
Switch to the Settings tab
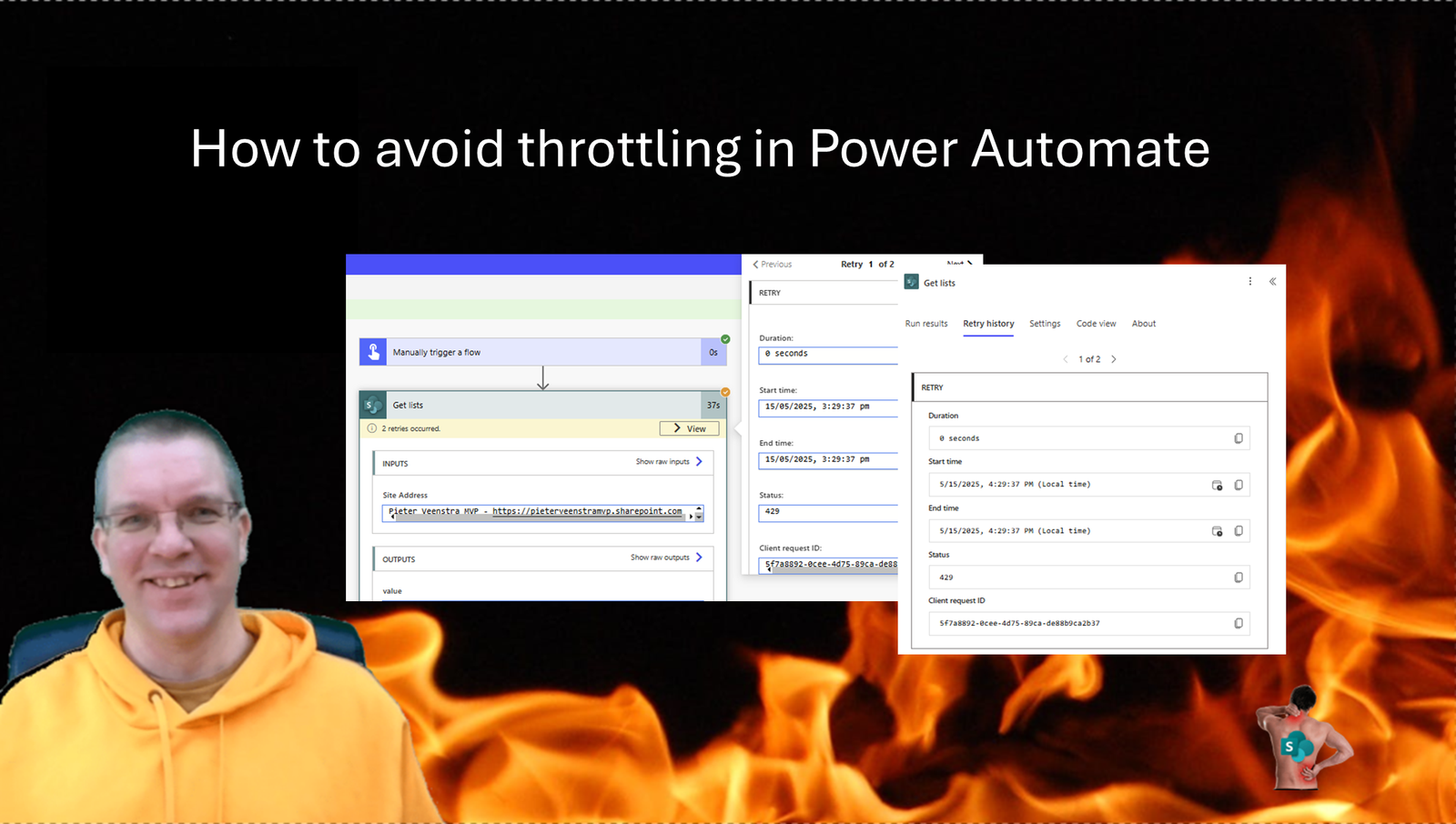point(1045,324)
